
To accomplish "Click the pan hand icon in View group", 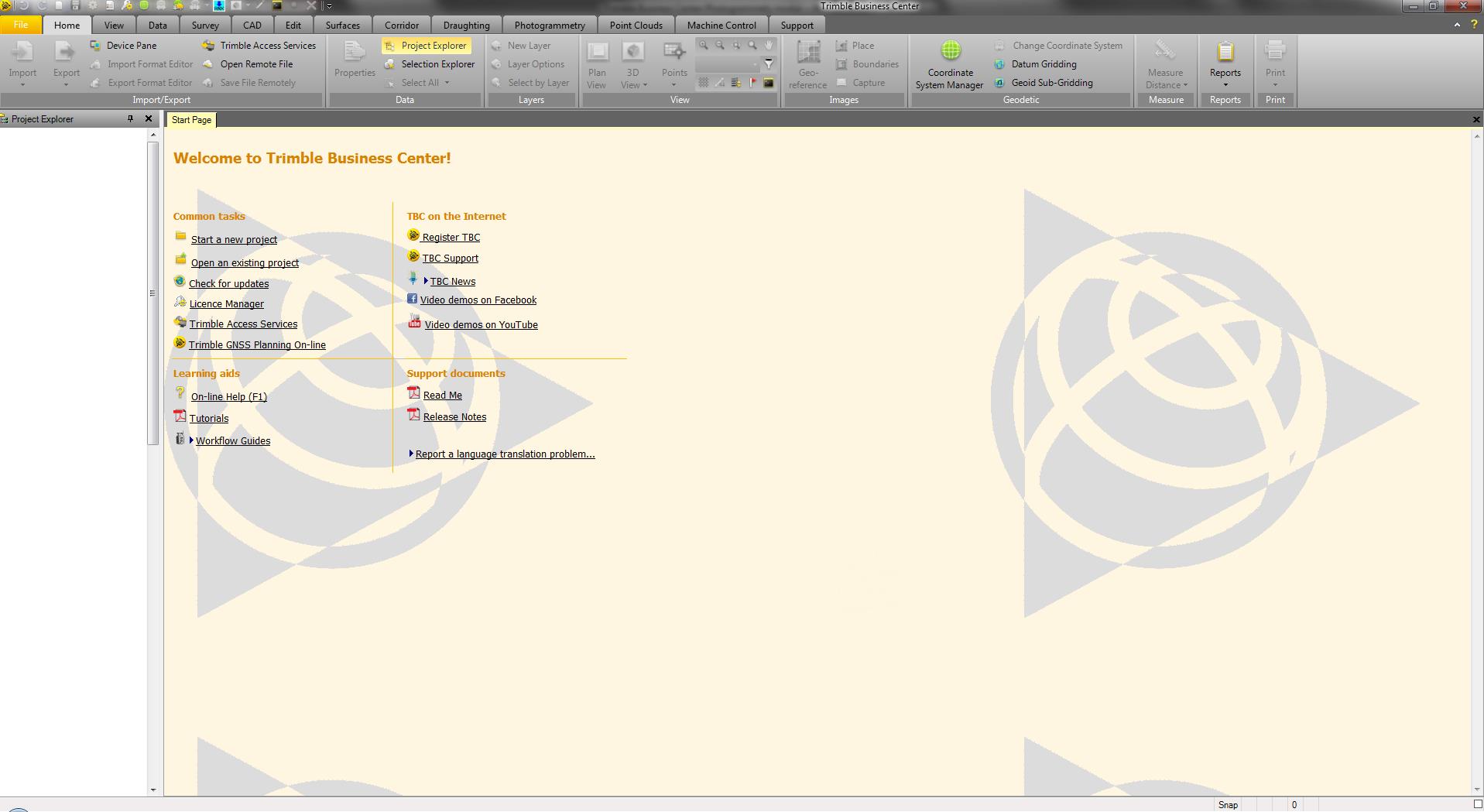I will [x=769, y=45].
